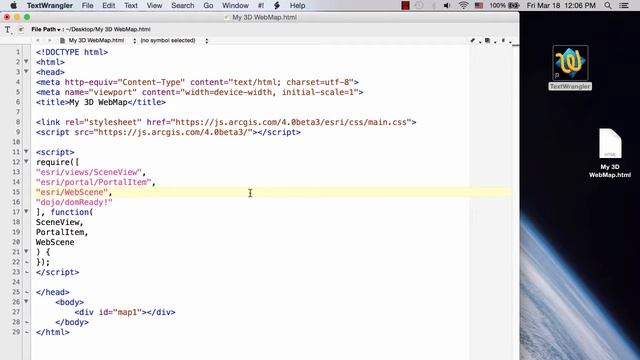Open the scripts menu icon in menu bar
The image size is (640, 360).
point(277,5)
